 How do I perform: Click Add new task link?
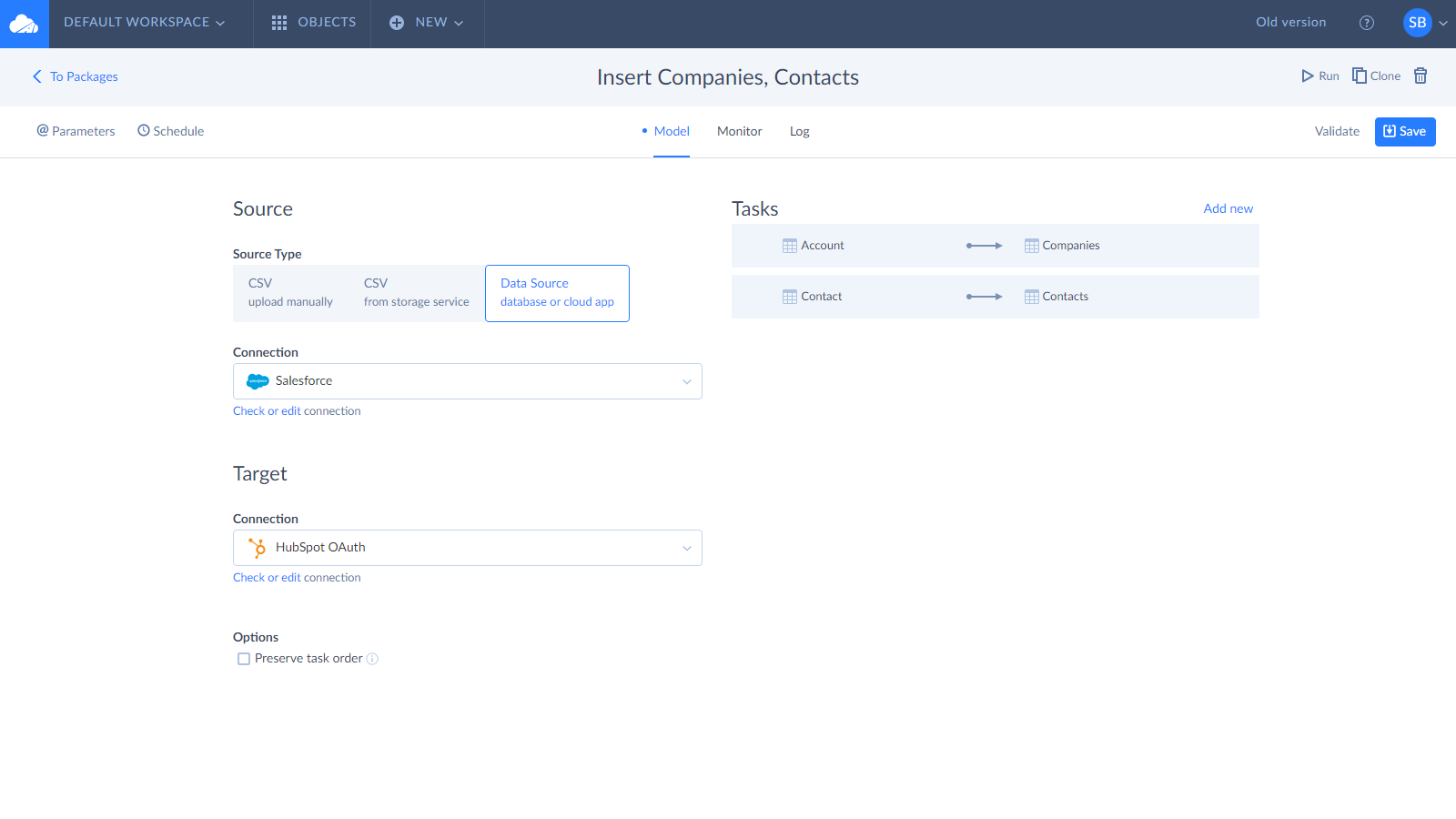point(1228,208)
